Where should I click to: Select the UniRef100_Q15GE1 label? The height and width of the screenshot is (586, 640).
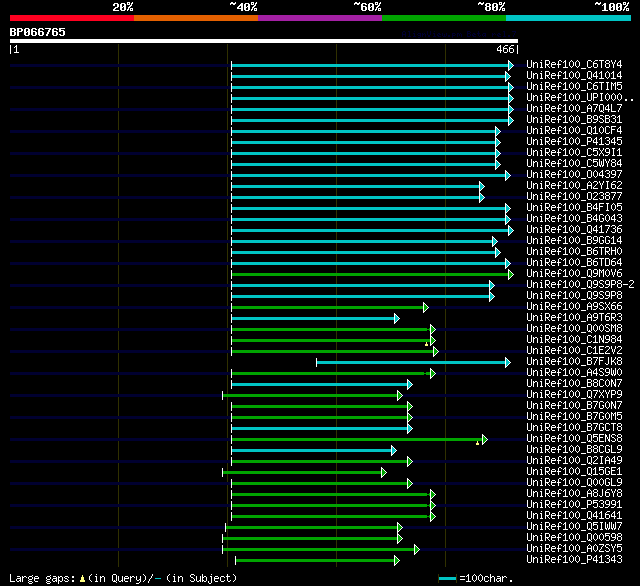[574, 472]
